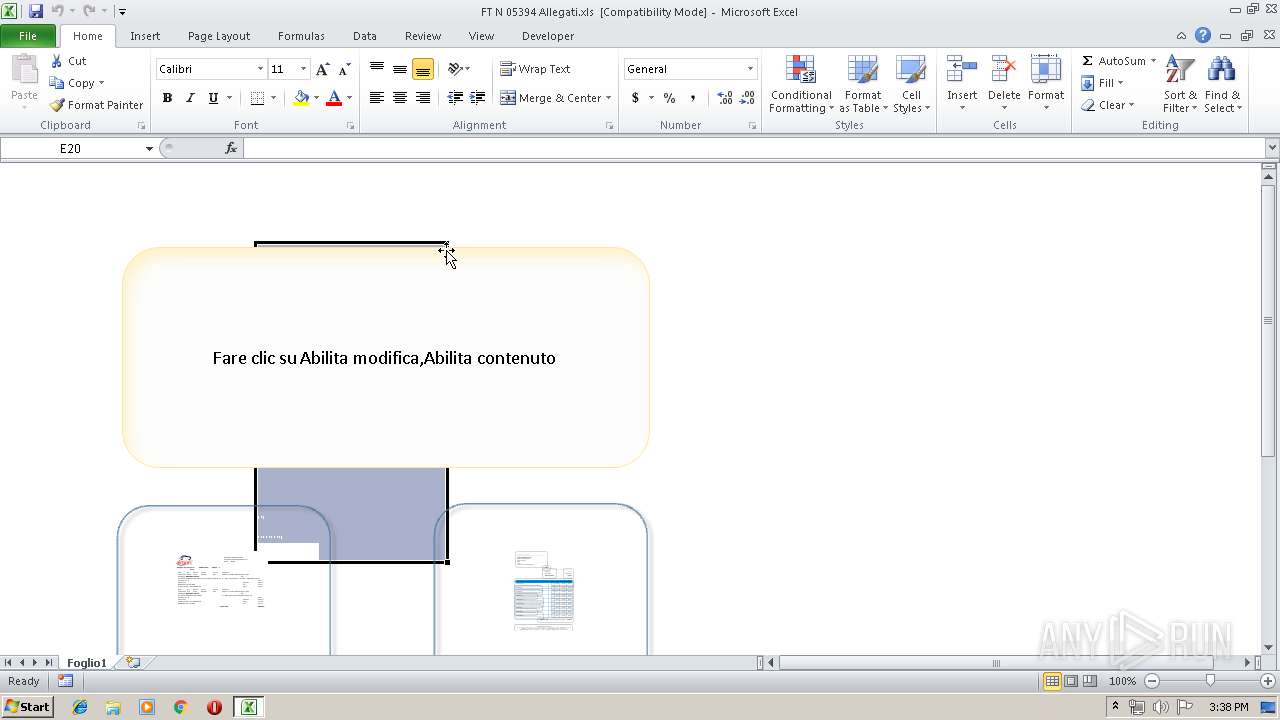Viewport: 1280px width, 720px height.
Task: Open the Font name combo box dropdown
Action: coord(260,69)
